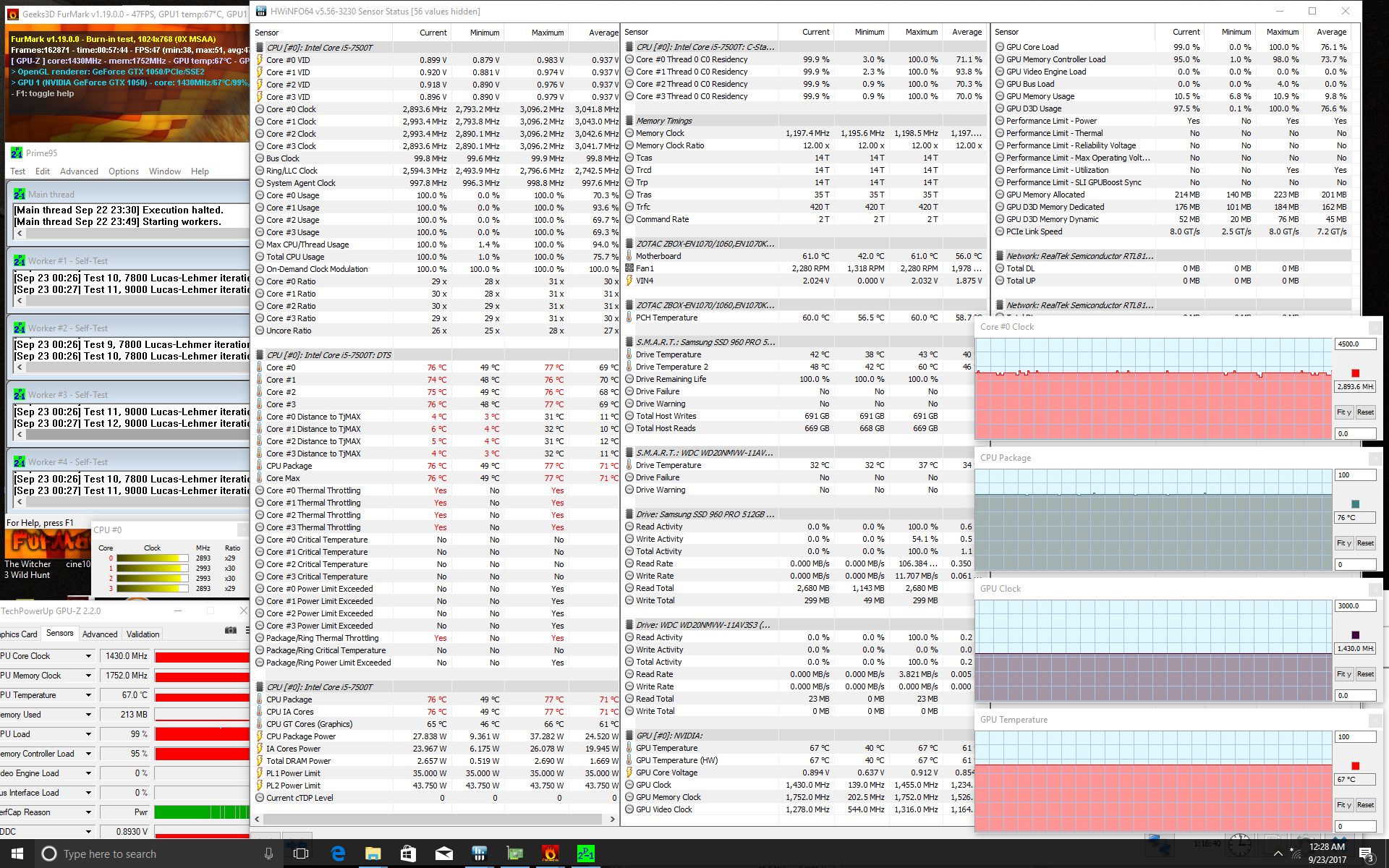This screenshot has height=868, width=1389.
Task: Click the FurMark title bar icon
Action: coord(12,14)
